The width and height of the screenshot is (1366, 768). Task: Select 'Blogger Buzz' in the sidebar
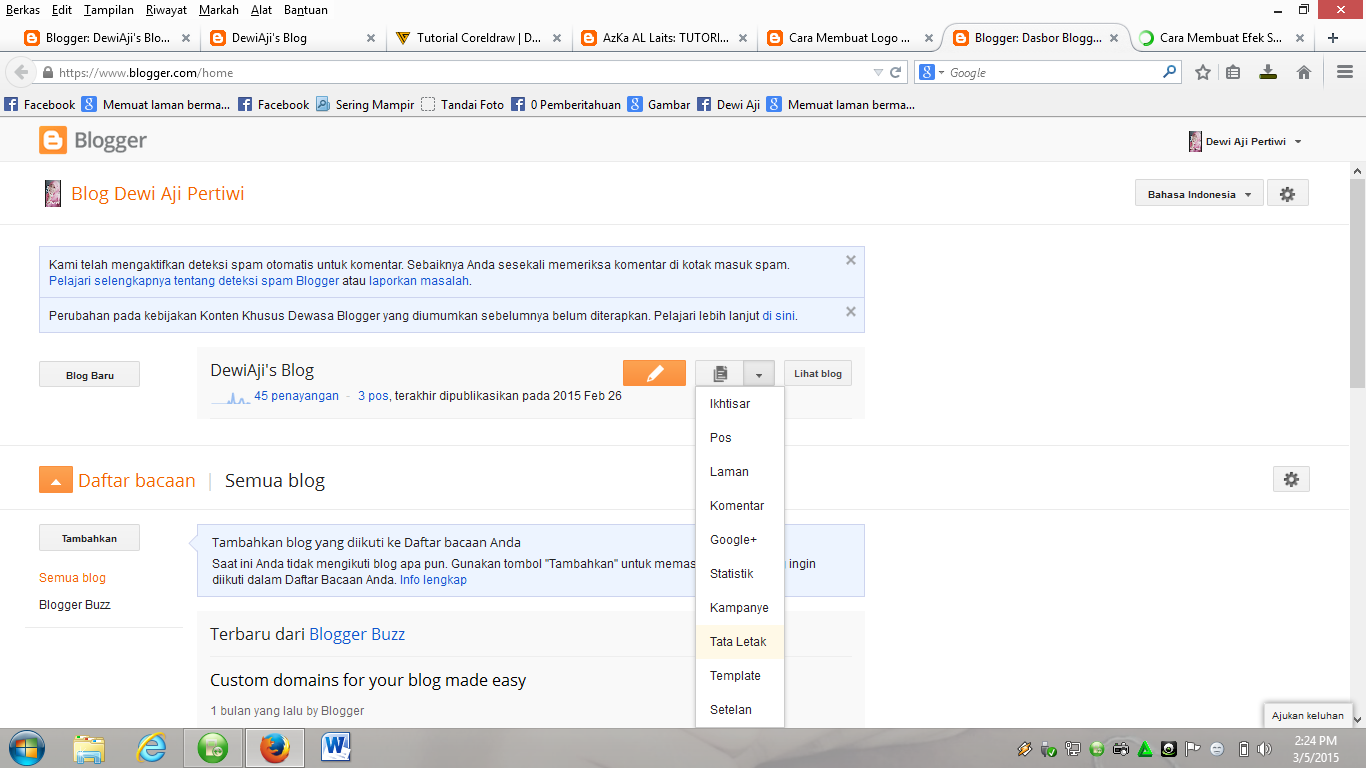click(74, 605)
